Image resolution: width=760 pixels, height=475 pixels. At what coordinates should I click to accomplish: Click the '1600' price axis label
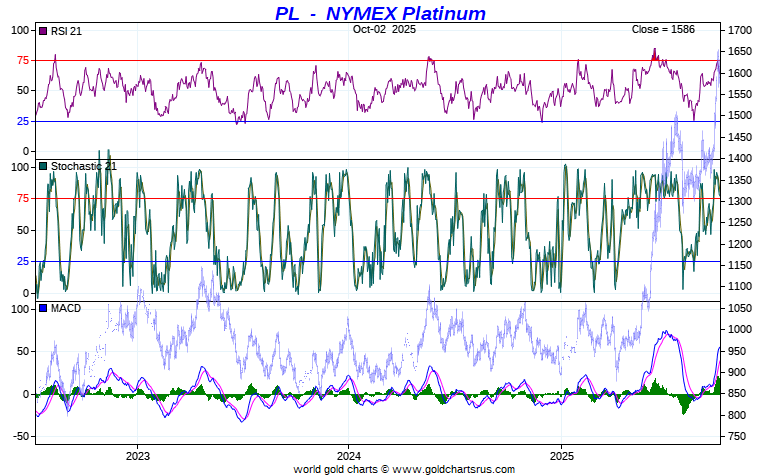point(740,73)
